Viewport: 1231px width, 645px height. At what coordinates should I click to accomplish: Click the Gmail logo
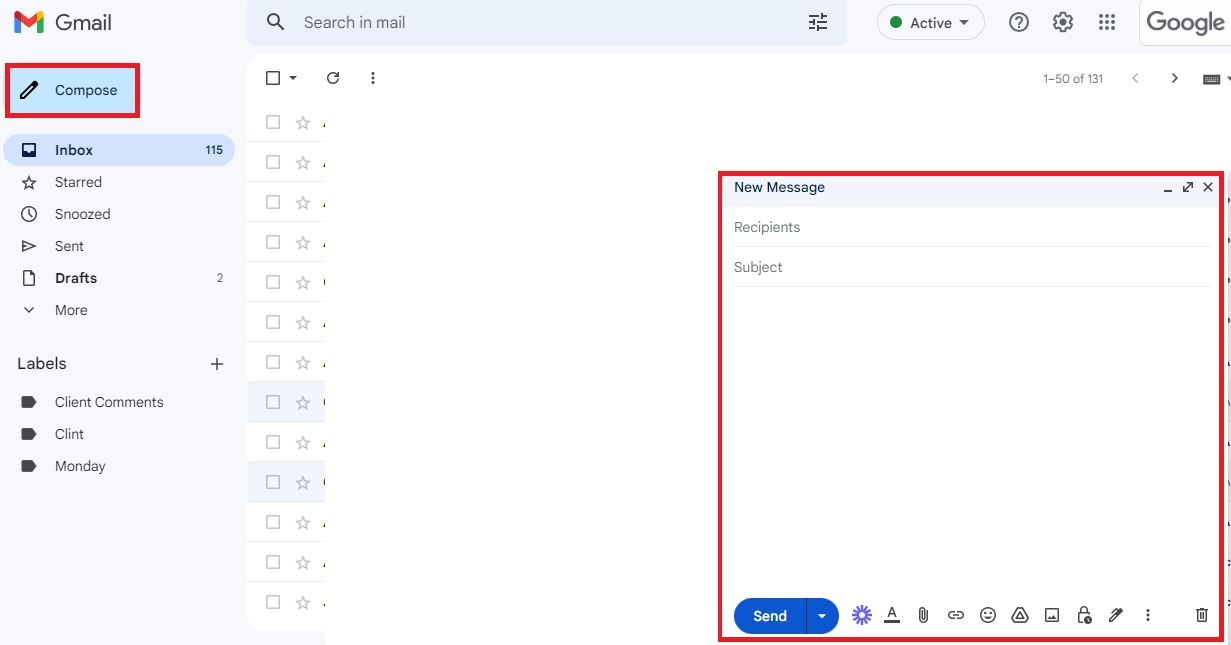(x=62, y=22)
